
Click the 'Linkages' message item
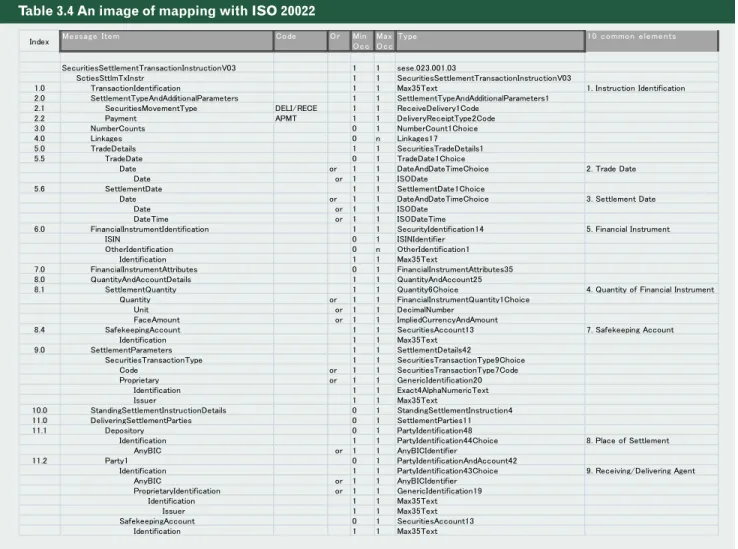pos(106,139)
